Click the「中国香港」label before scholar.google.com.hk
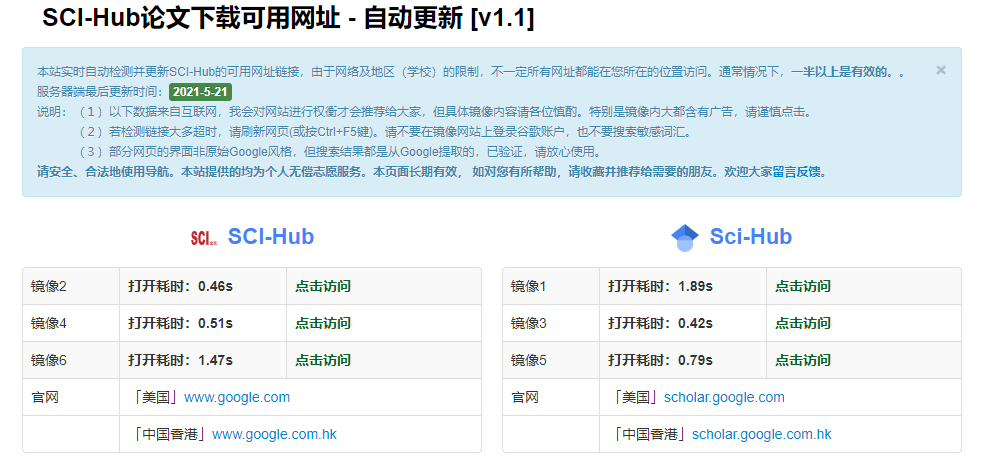Viewport: 992px width, 471px height. tap(650, 434)
